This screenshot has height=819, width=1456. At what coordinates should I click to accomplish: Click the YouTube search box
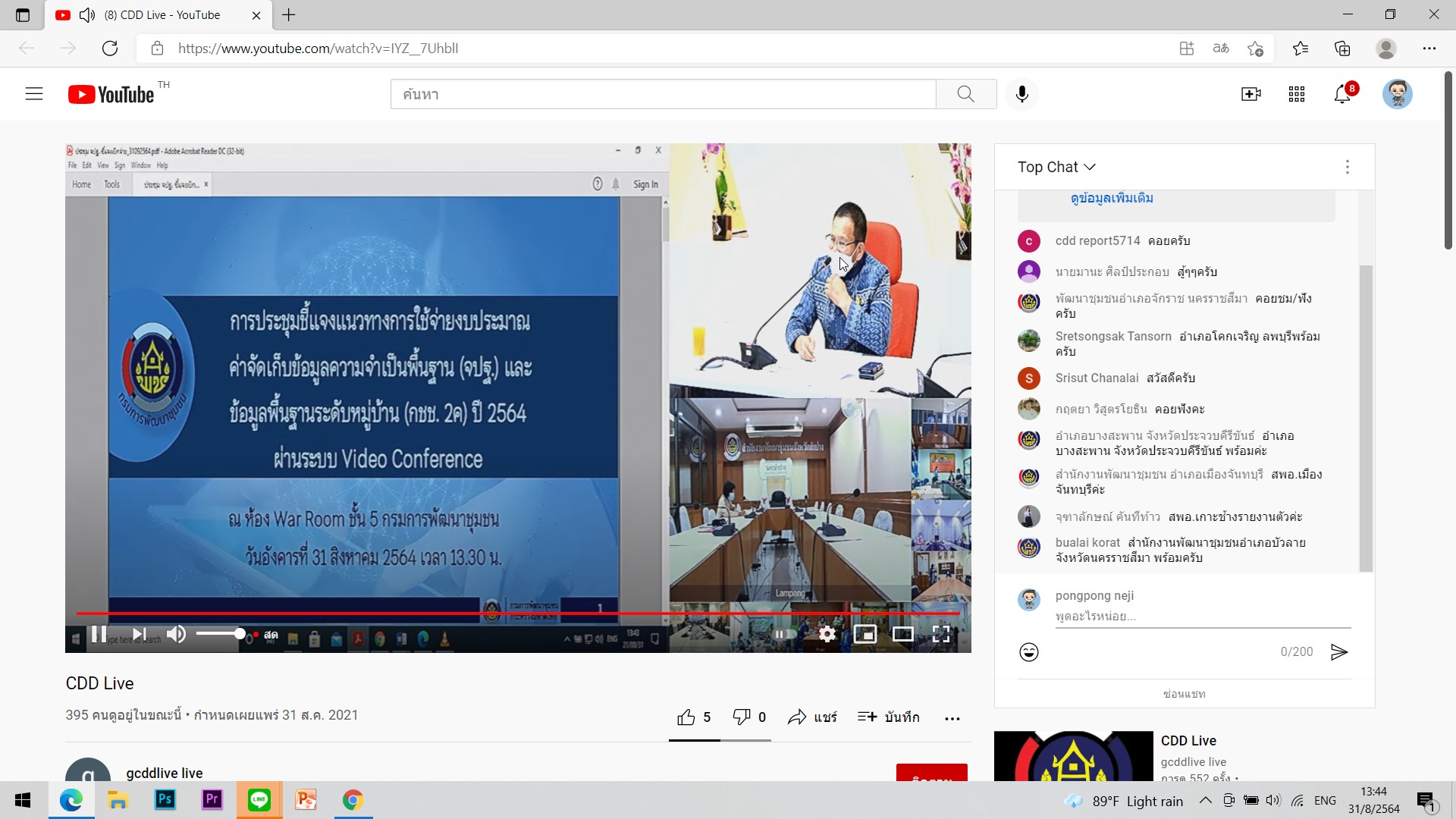tap(664, 94)
